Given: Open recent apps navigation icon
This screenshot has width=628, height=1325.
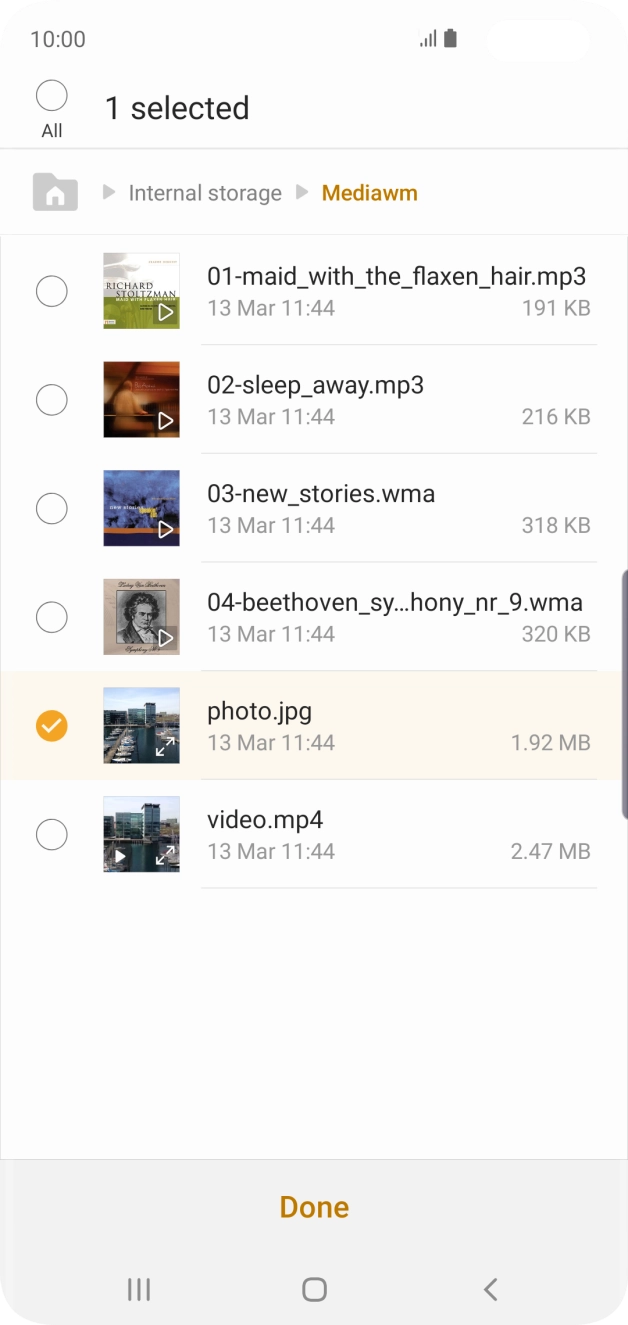Looking at the screenshot, I should click(139, 1289).
